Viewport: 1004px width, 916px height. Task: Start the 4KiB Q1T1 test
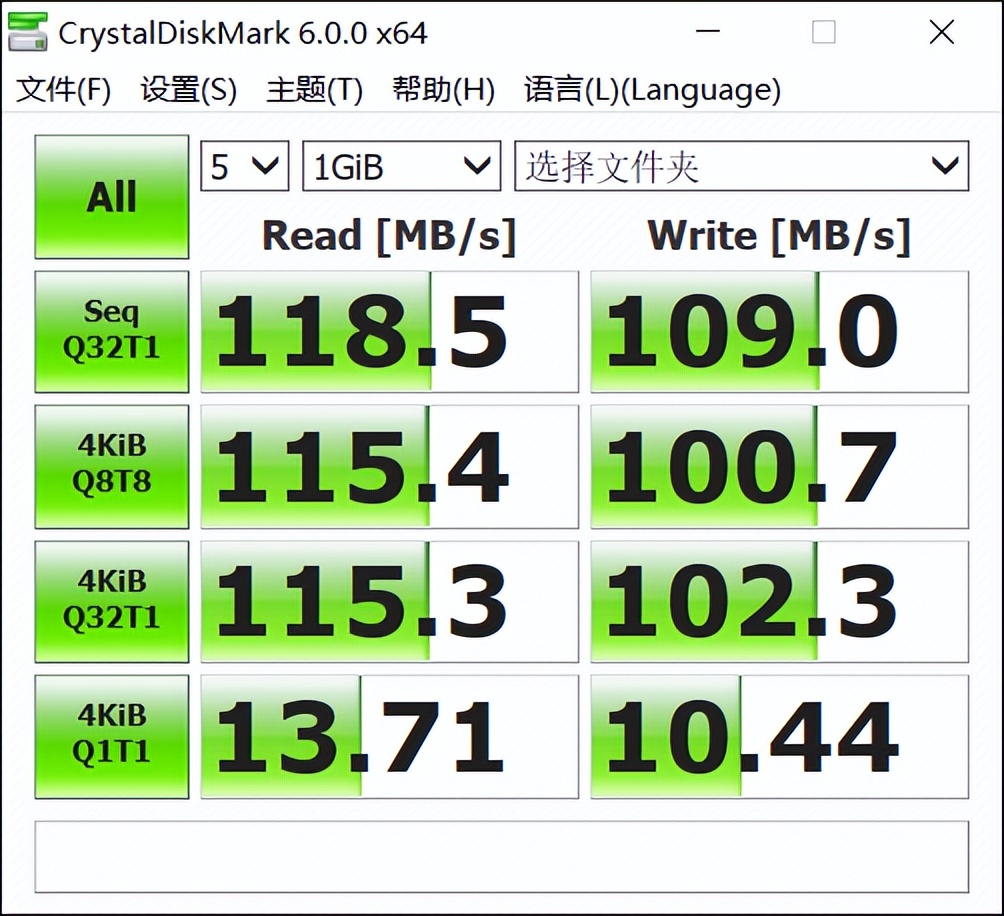(110, 736)
